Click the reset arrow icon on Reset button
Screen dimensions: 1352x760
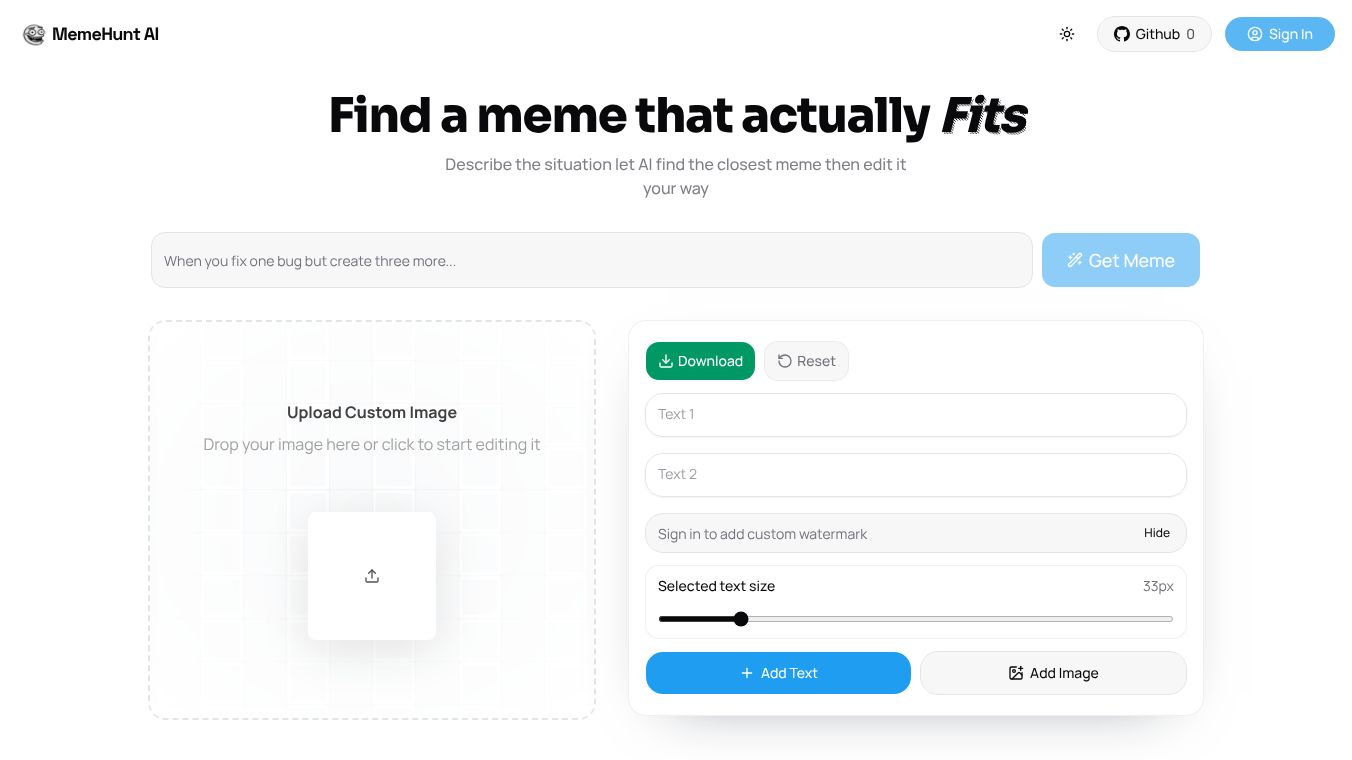point(785,361)
